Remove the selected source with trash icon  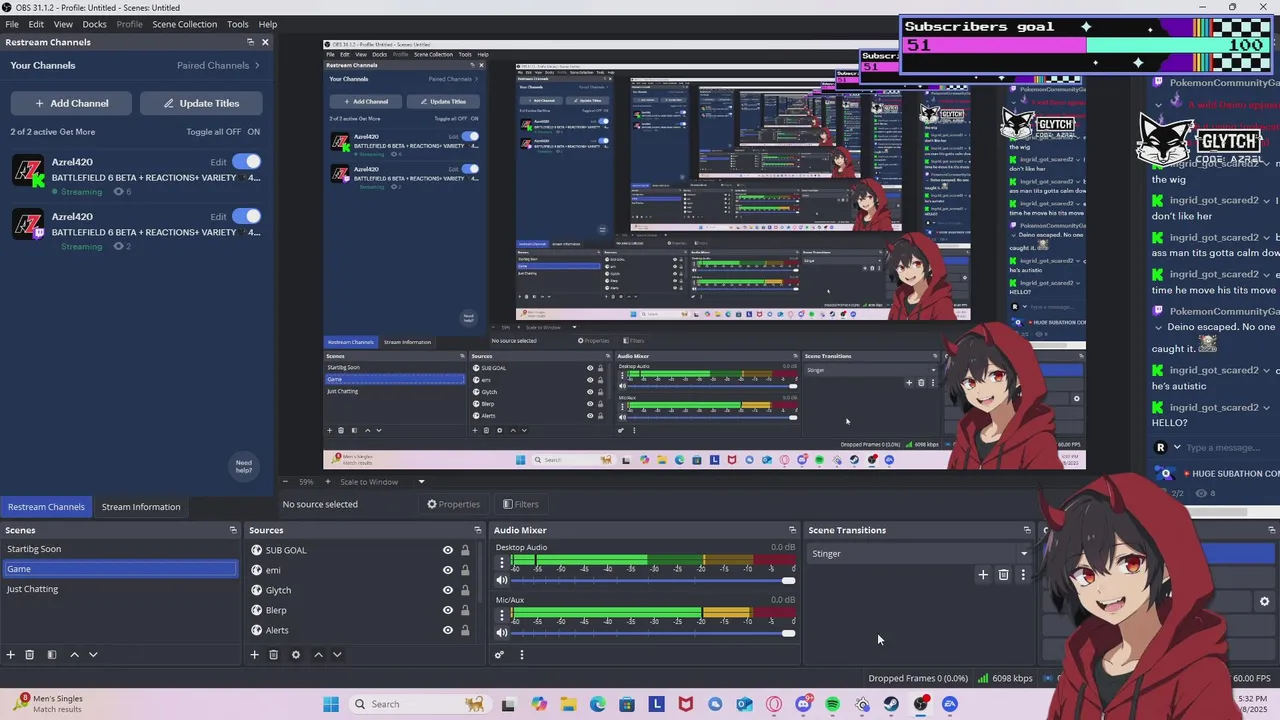(x=273, y=655)
